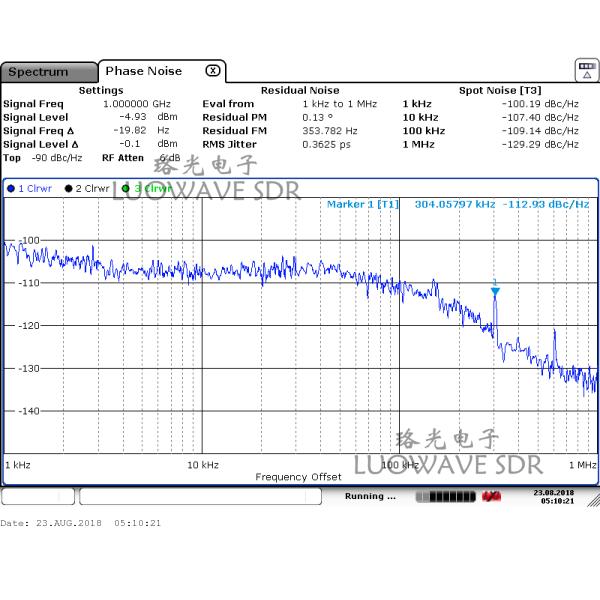The image size is (600, 600).
Task: Click Top value -90 dBc/Hz
Action: pos(57,158)
